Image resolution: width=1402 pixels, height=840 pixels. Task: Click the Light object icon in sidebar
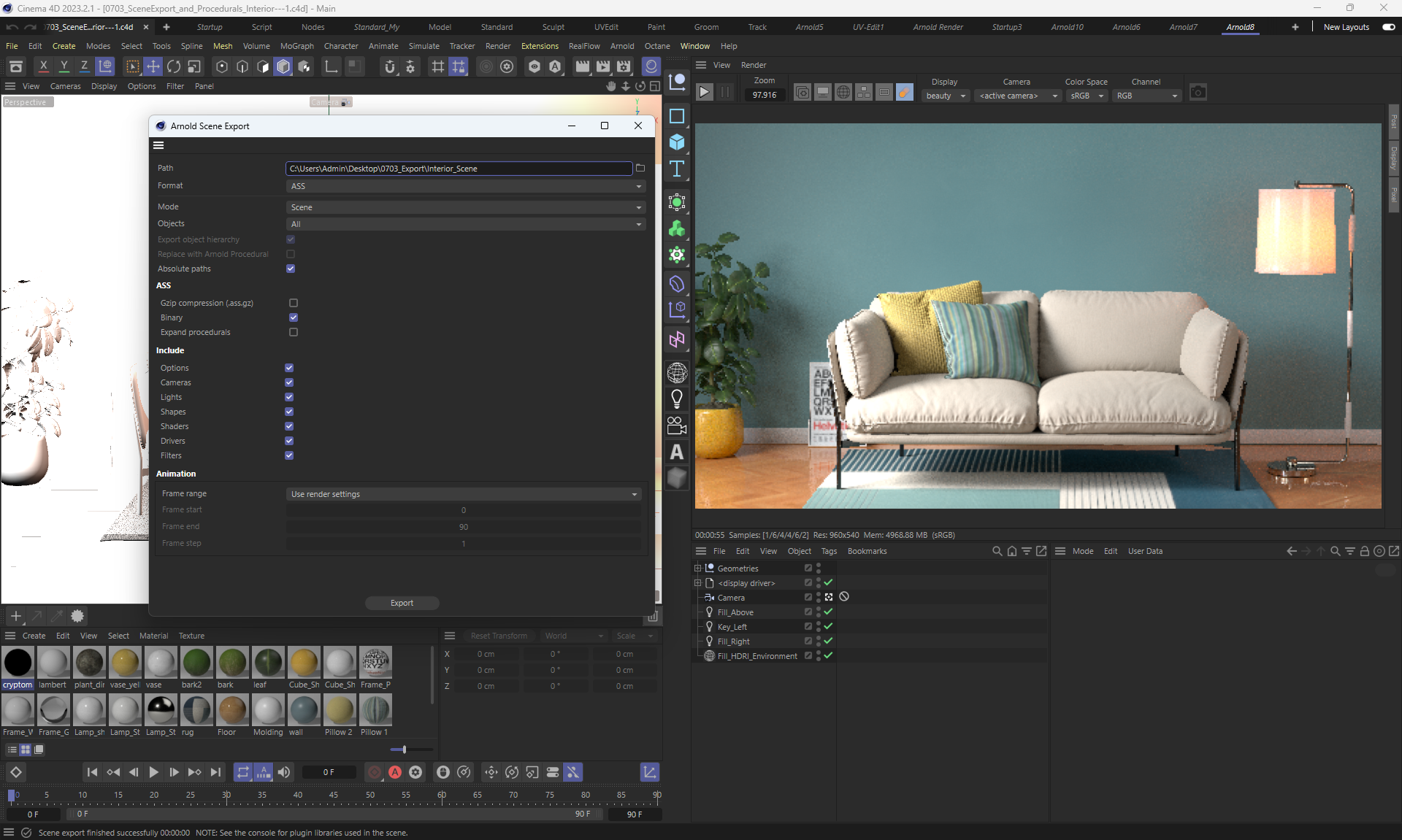coord(677,399)
